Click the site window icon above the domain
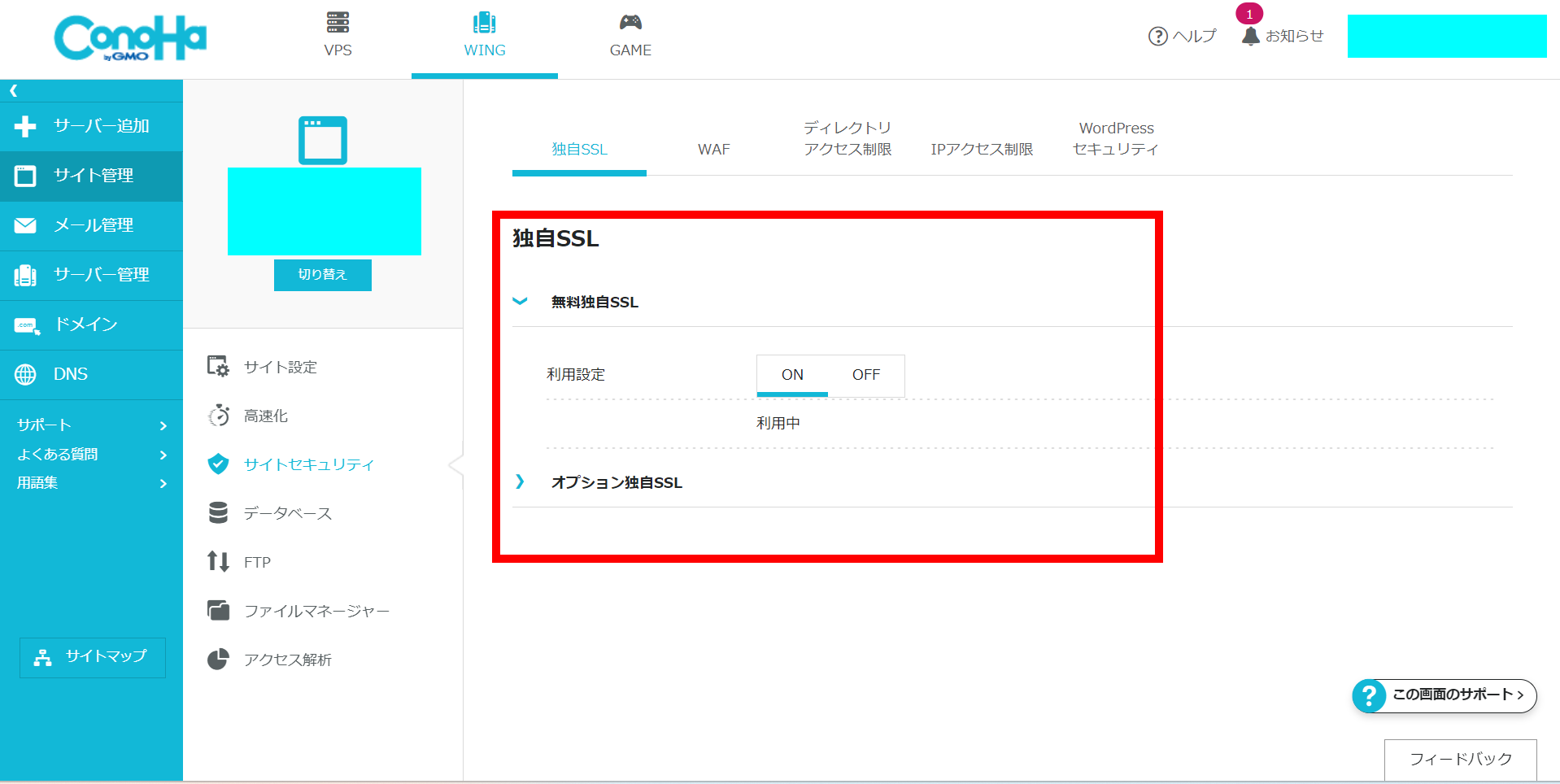Image resolution: width=1560 pixels, height=784 pixels. click(x=323, y=141)
